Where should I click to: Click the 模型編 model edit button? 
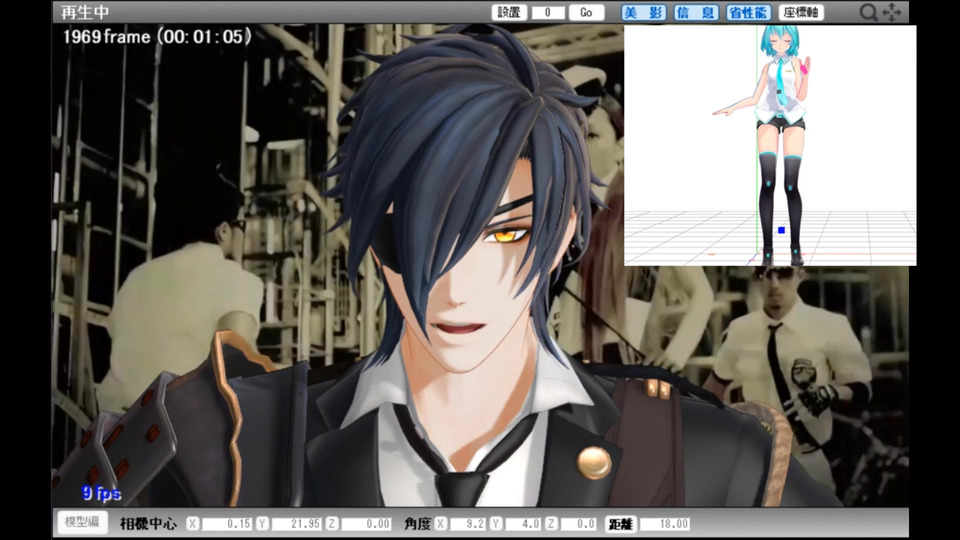point(82,522)
